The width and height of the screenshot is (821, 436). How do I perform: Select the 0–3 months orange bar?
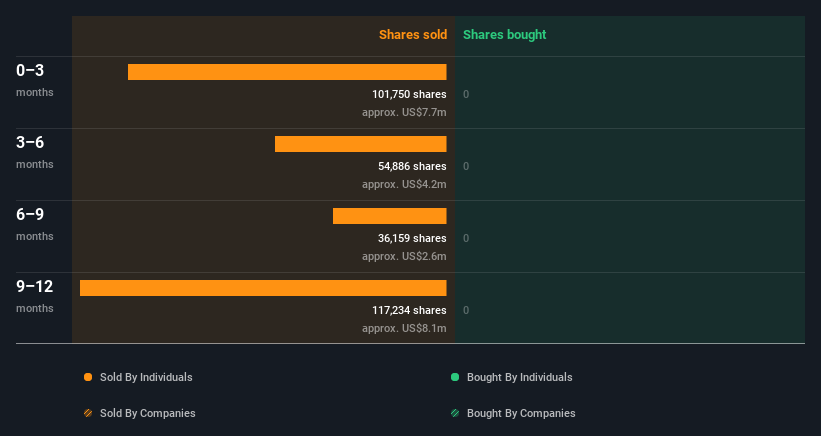pyautogui.click(x=287, y=72)
